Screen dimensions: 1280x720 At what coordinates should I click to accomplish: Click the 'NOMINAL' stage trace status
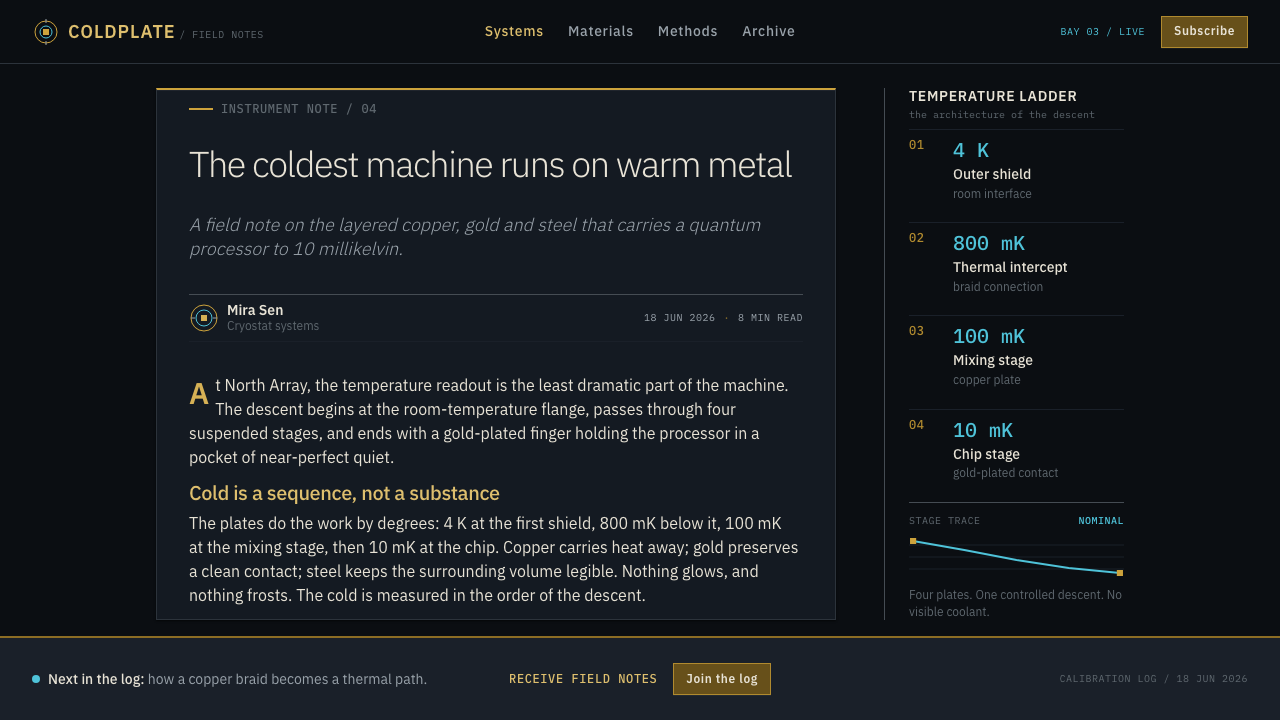[1101, 521]
